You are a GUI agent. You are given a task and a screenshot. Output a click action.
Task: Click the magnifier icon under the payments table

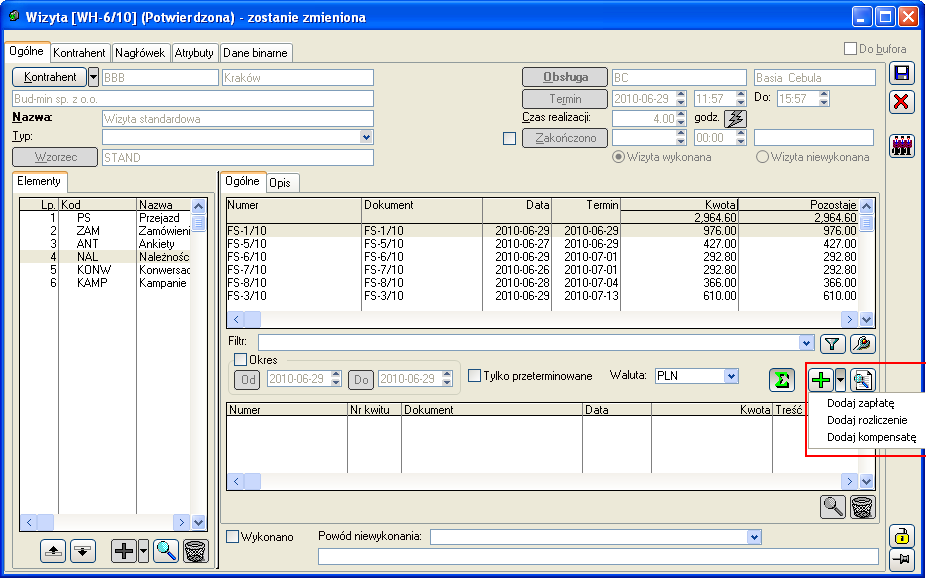pos(833,507)
